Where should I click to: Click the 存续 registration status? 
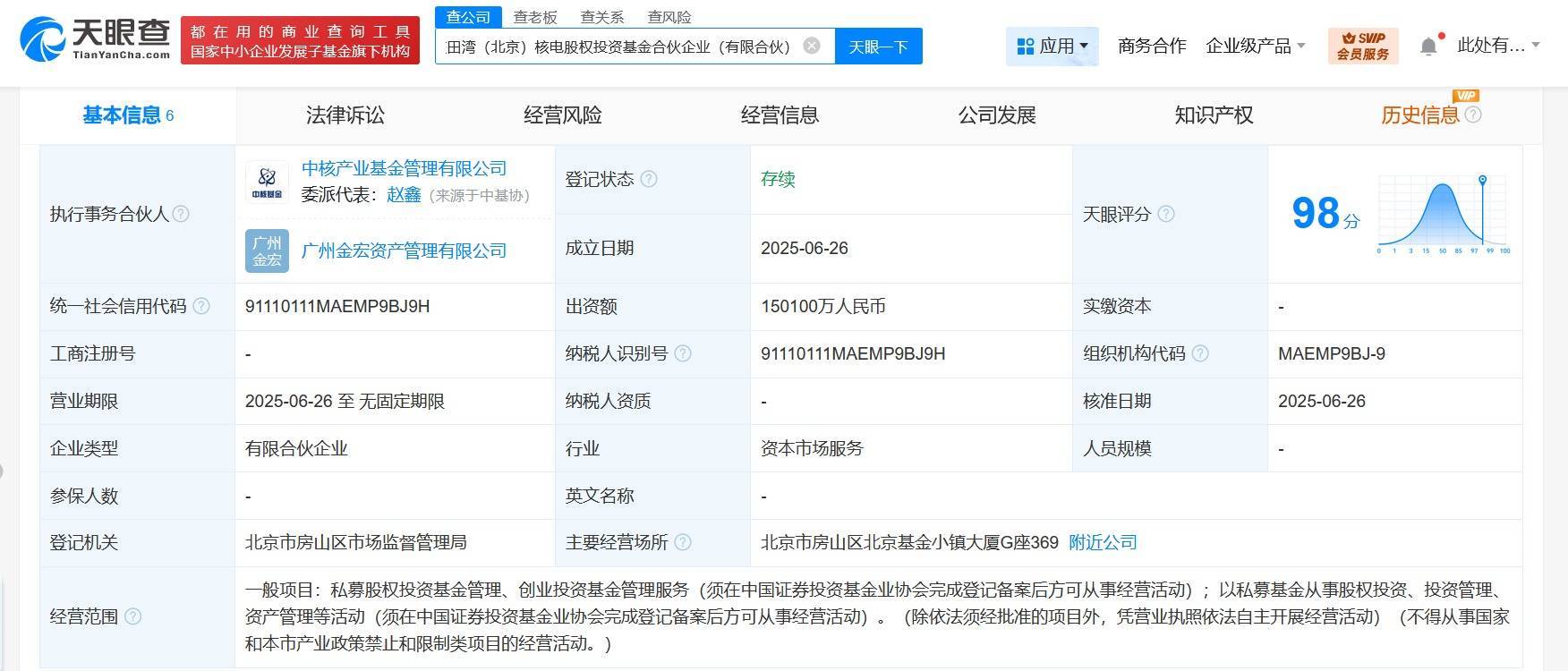pyautogui.click(x=778, y=179)
